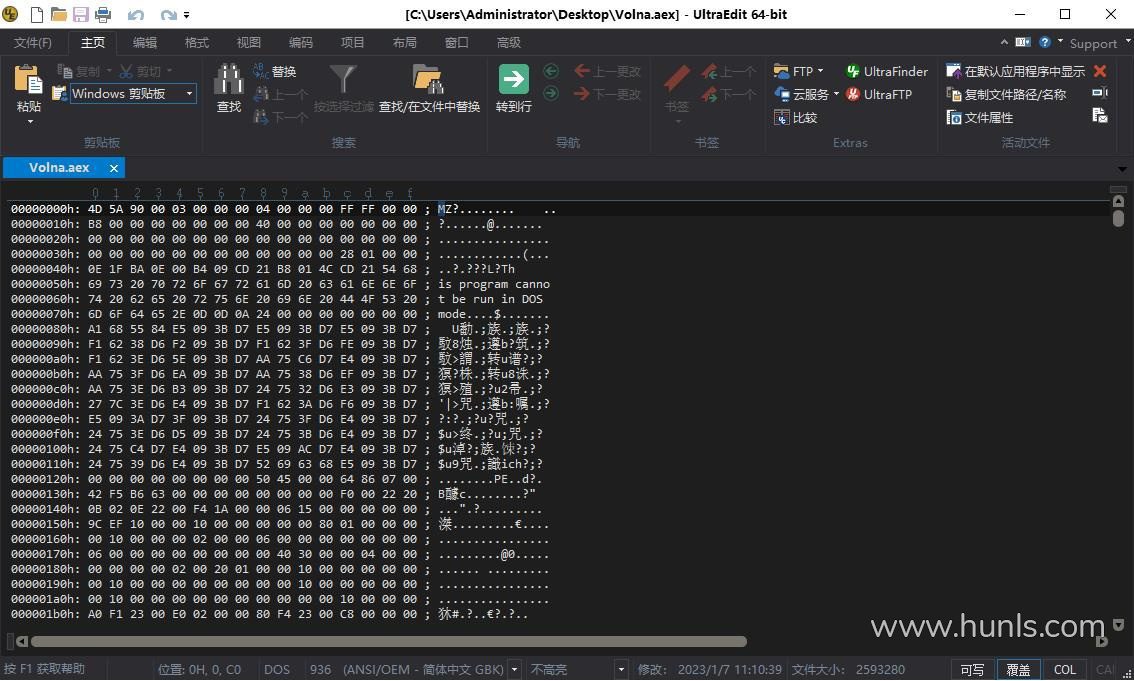Toggle the read/write 可写 status button

[x=972, y=670]
